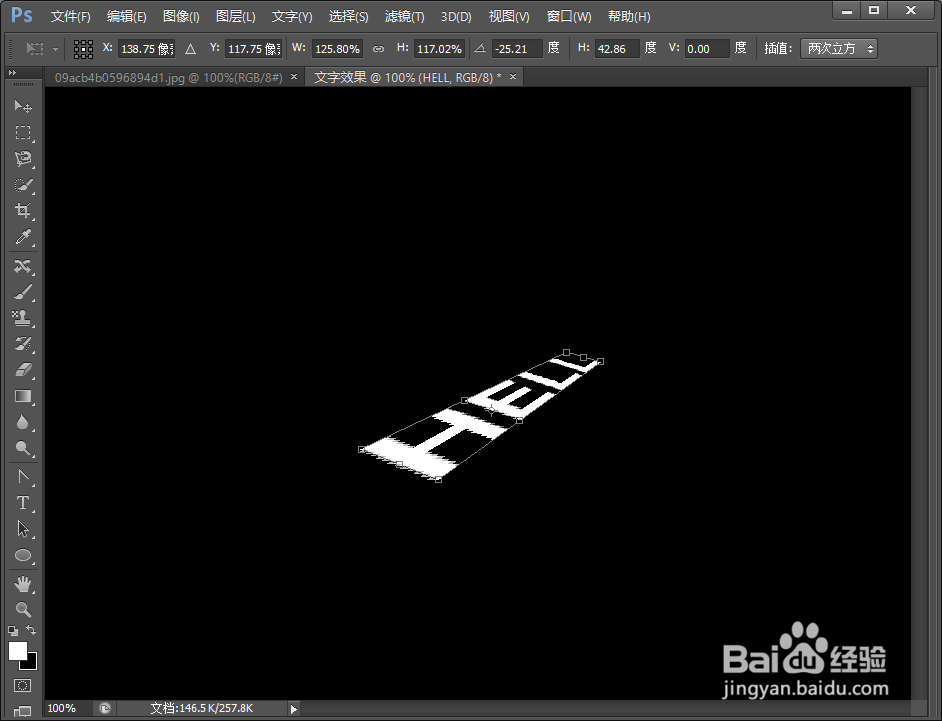942x721 pixels.
Task: Select the Eyedropper tool
Action: [x=23, y=237]
